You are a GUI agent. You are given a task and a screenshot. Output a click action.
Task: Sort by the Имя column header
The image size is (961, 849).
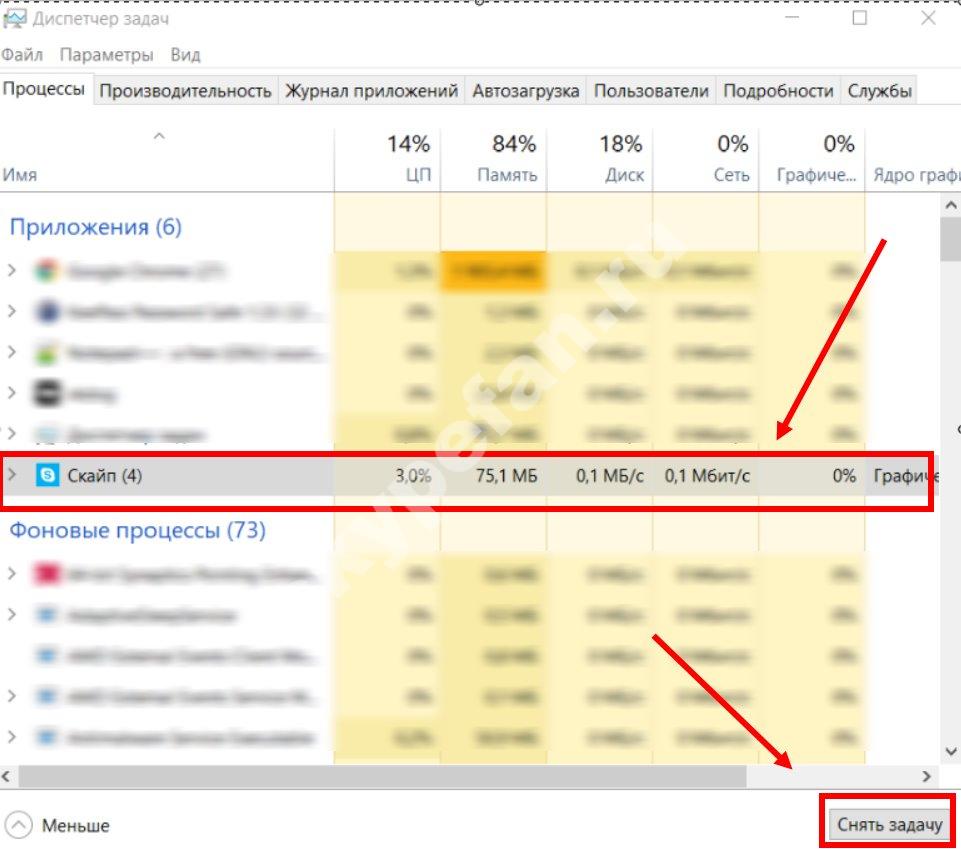[167, 160]
